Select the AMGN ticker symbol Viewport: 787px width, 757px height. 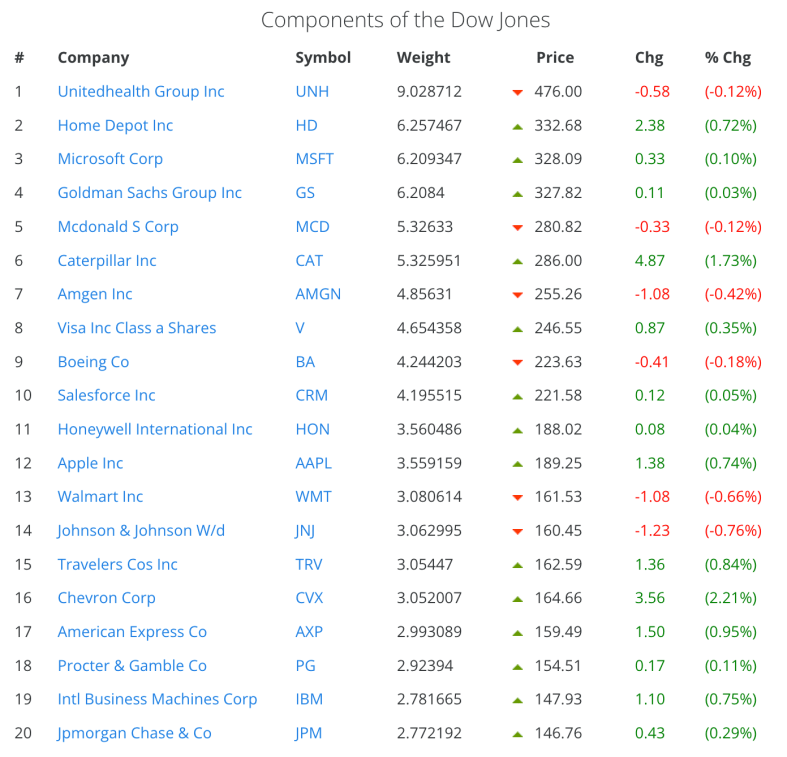(318, 294)
